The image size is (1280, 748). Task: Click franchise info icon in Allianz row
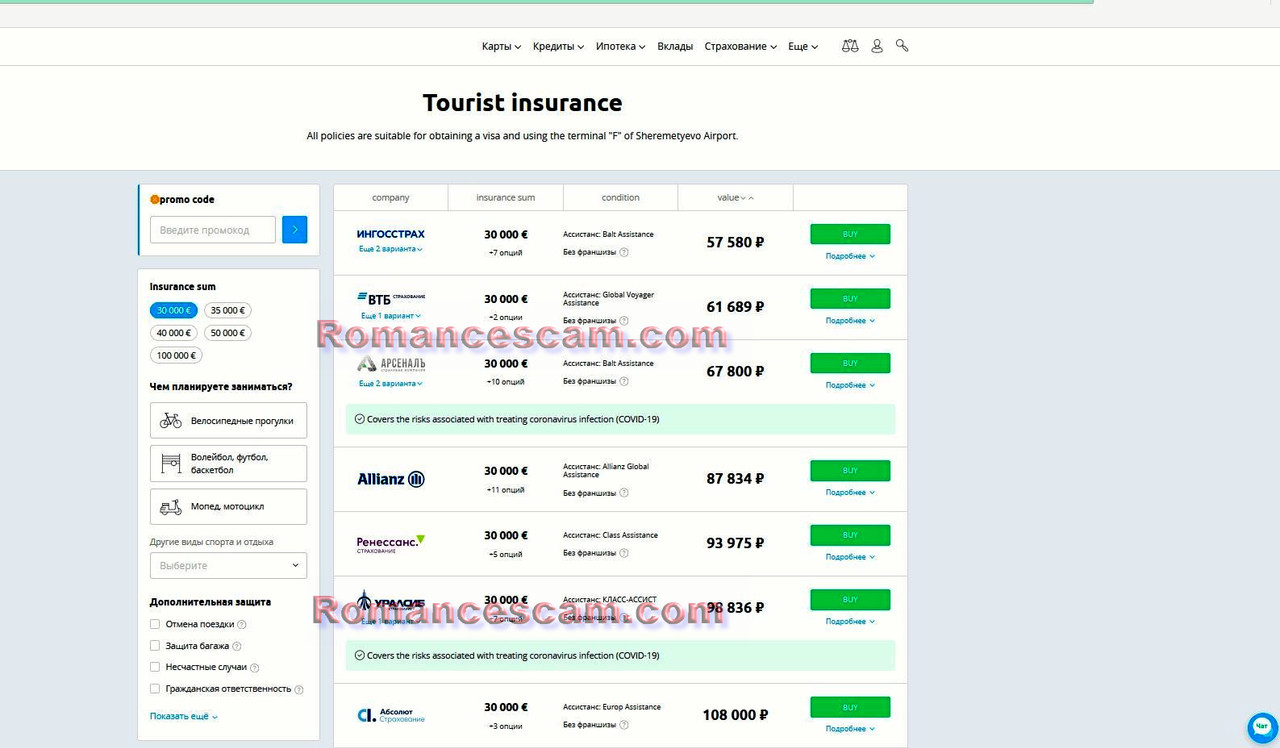(624, 493)
